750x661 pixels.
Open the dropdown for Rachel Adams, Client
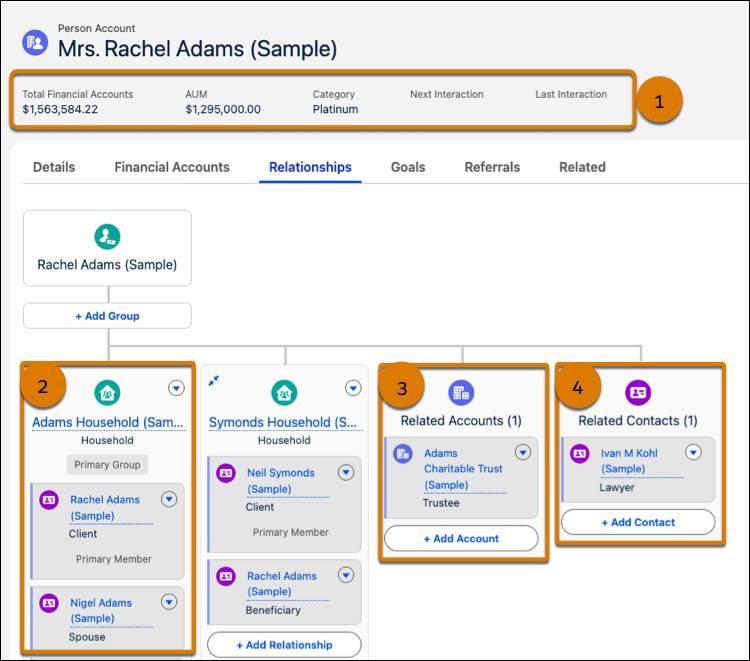click(169, 499)
